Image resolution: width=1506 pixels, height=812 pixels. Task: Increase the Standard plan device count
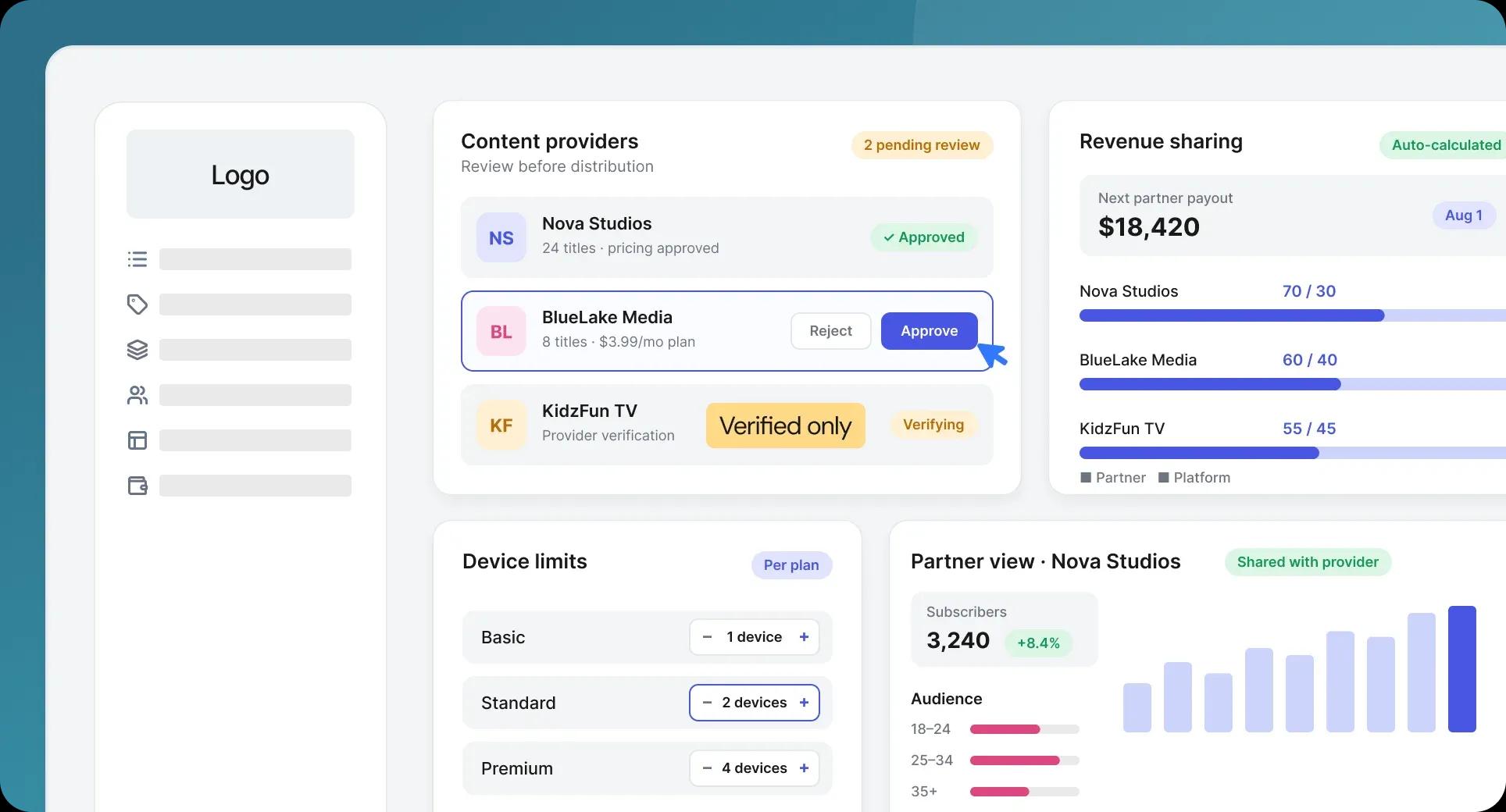click(x=804, y=703)
